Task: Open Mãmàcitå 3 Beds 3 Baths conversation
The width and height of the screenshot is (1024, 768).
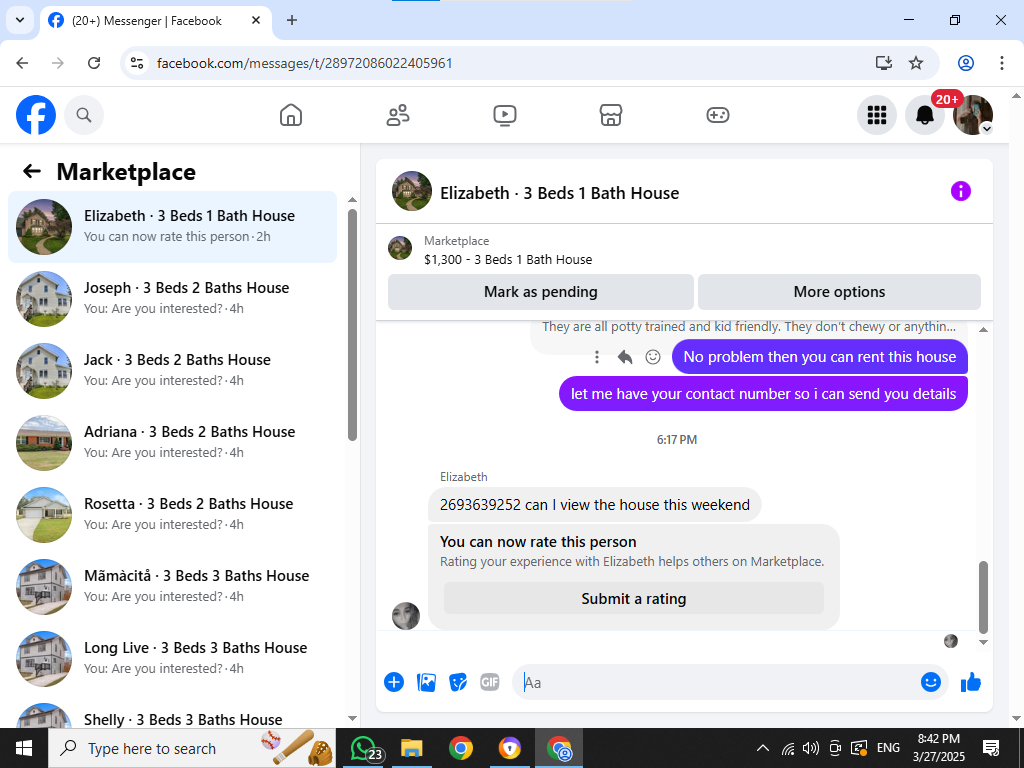Action: 172,586
